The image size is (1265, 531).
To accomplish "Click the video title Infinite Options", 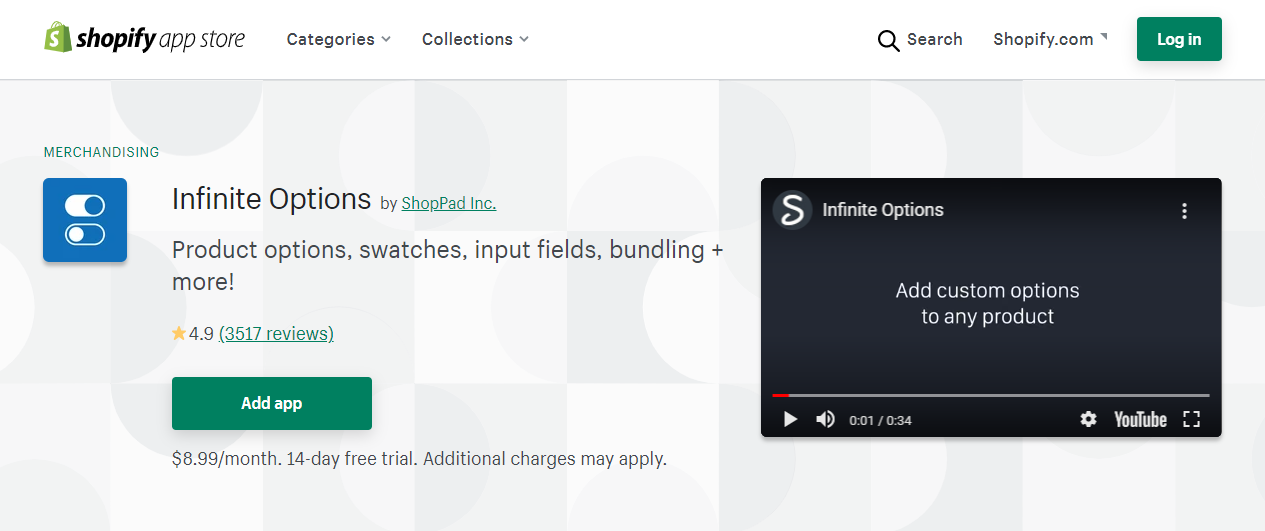I will click(883, 210).
